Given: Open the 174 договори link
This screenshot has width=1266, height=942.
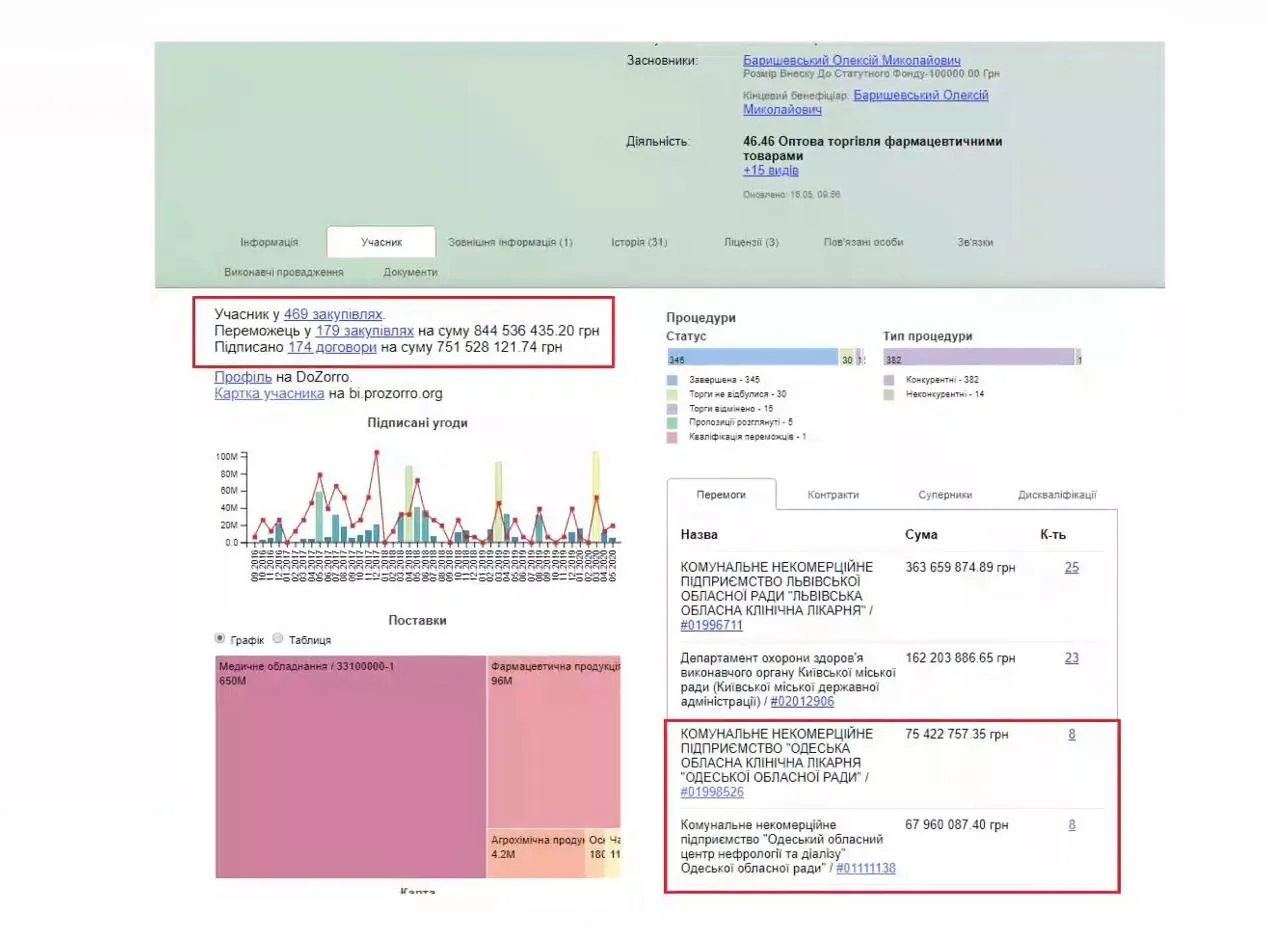Looking at the screenshot, I should point(332,347).
